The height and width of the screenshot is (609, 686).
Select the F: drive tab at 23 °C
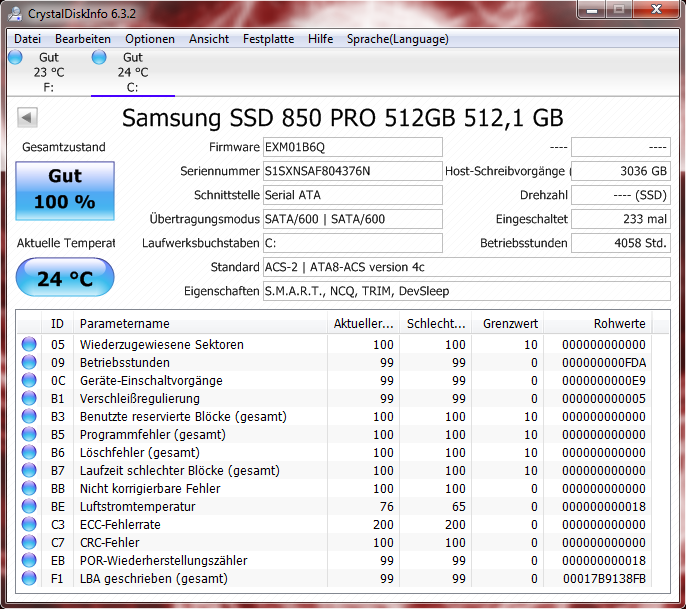point(49,72)
